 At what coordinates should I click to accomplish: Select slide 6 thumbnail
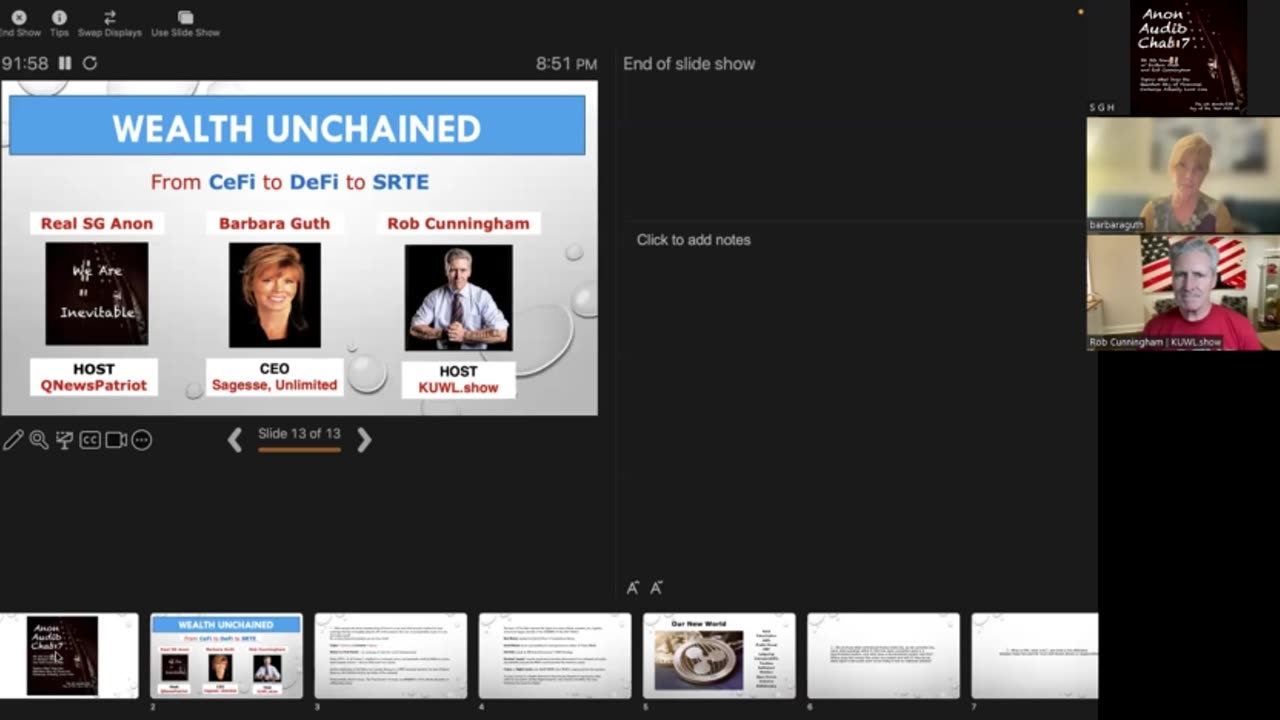(x=883, y=656)
